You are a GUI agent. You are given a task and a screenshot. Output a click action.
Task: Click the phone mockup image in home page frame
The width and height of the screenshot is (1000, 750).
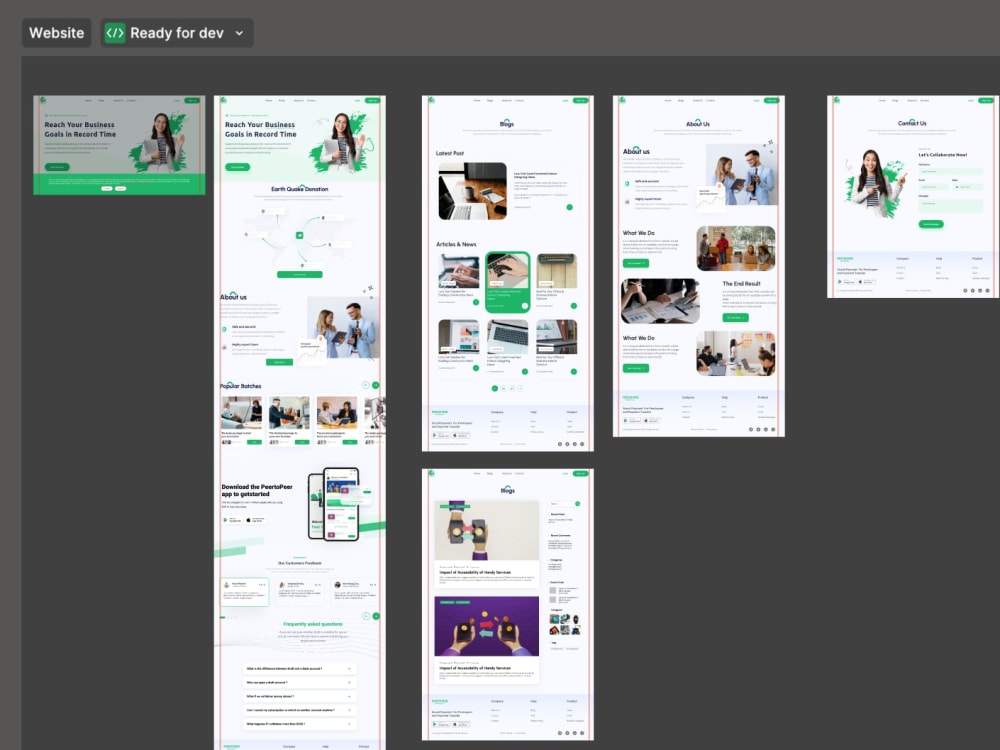(334, 504)
